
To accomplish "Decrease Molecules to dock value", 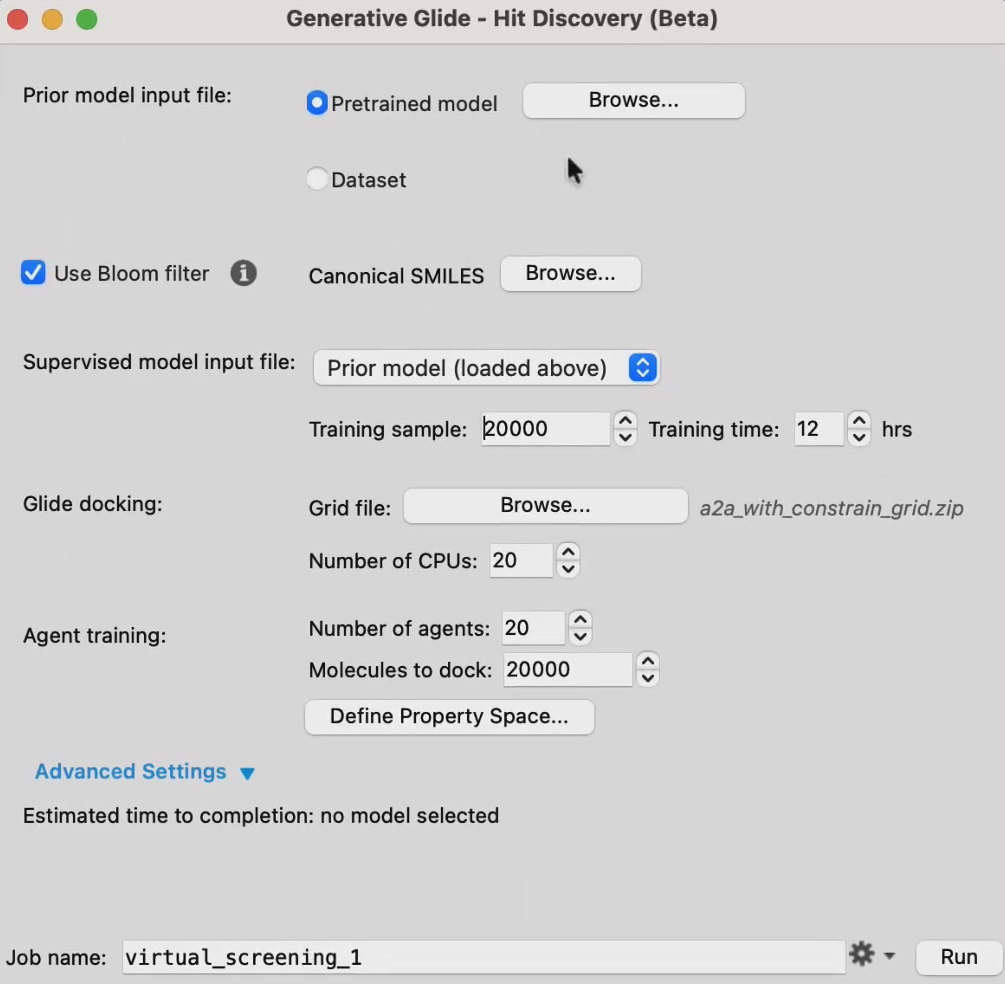I will [x=648, y=679].
